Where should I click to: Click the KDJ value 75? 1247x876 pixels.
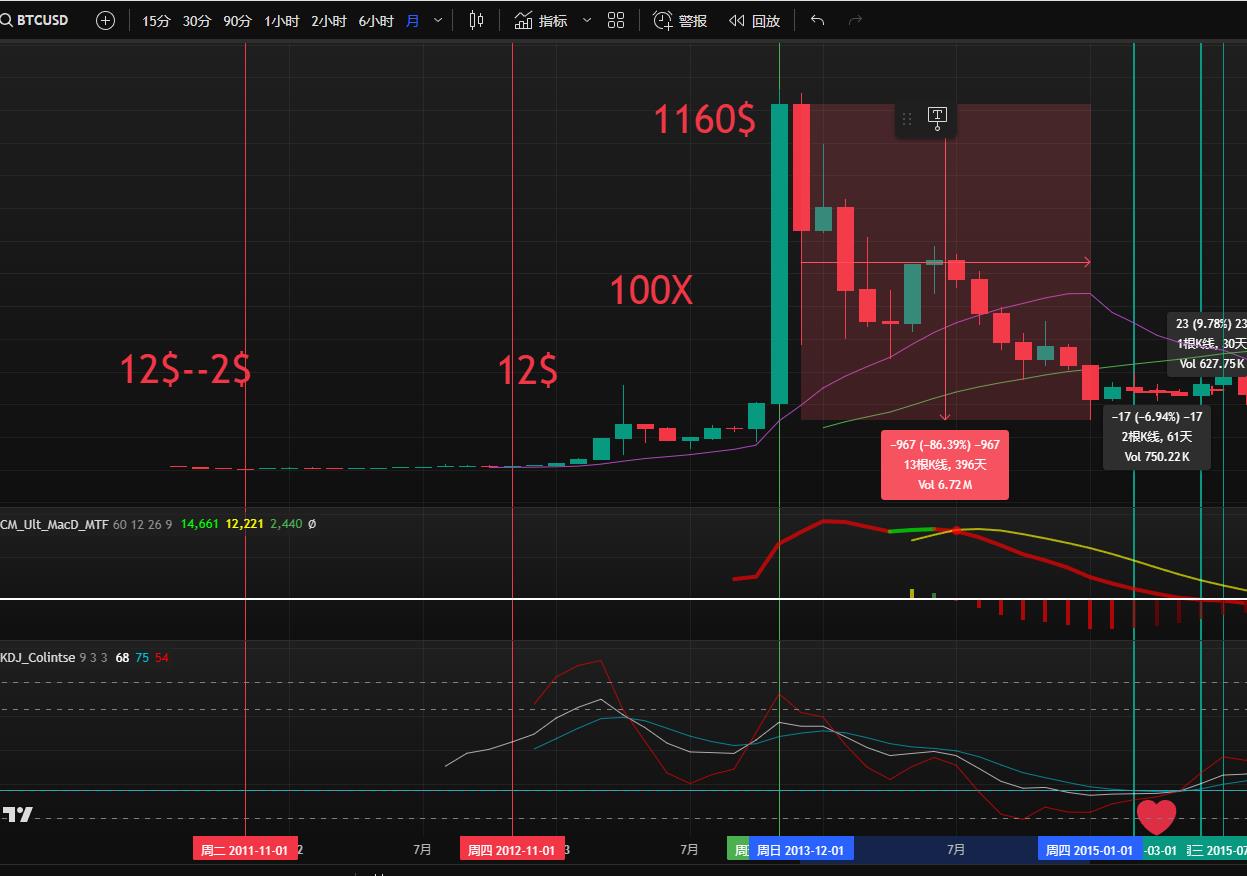click(x=142, y=657)
